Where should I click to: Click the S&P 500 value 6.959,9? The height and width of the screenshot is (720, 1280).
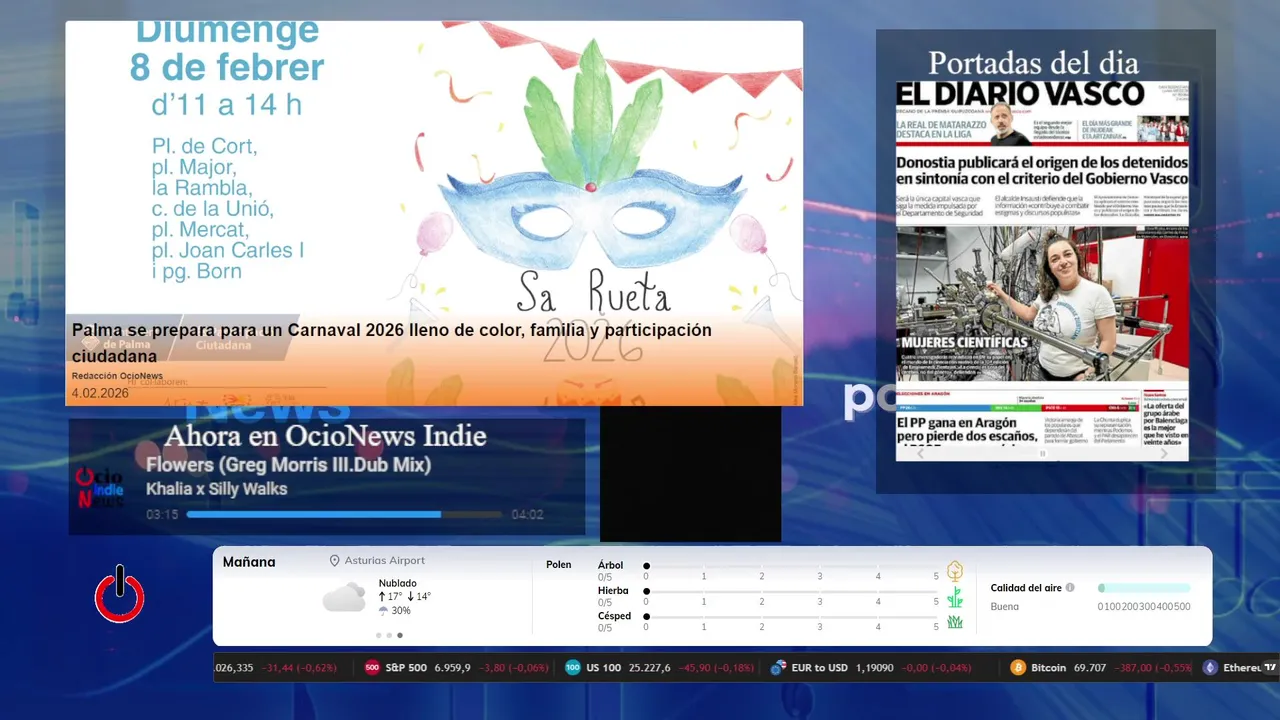coord(452,667)
